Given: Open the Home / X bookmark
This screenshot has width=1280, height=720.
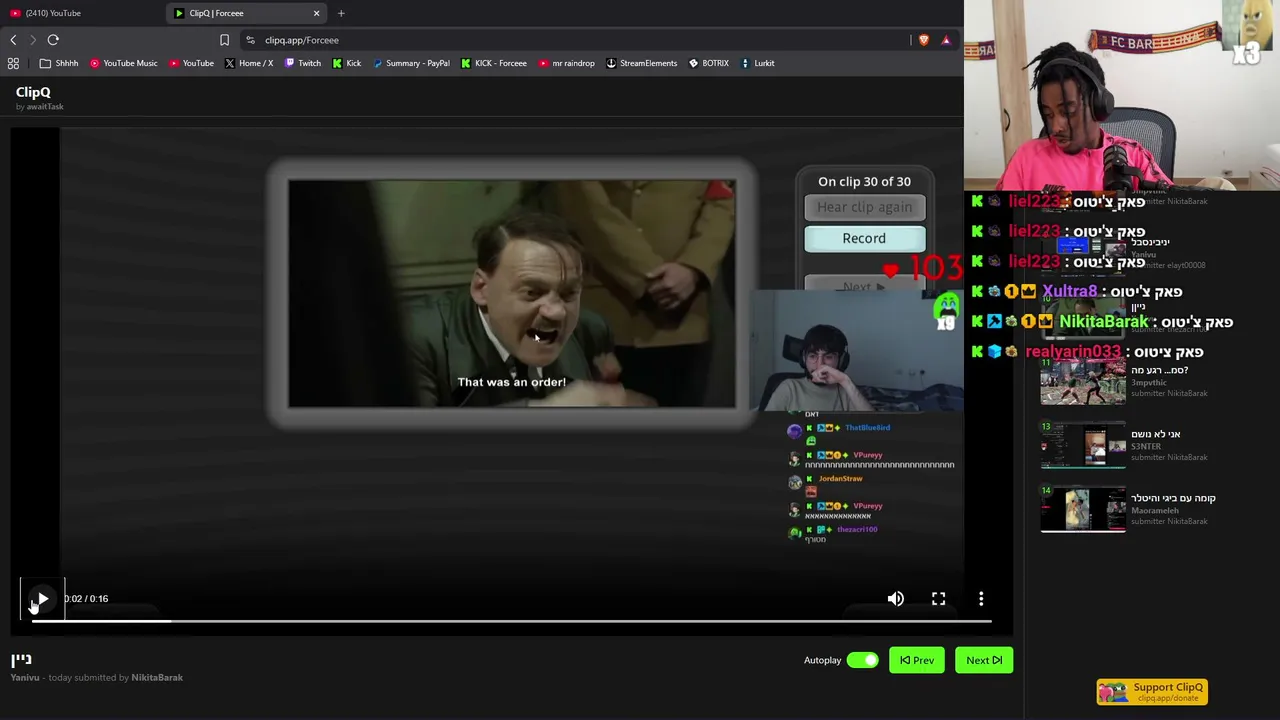Looking at the screenshot, I should tap(249, 63).
